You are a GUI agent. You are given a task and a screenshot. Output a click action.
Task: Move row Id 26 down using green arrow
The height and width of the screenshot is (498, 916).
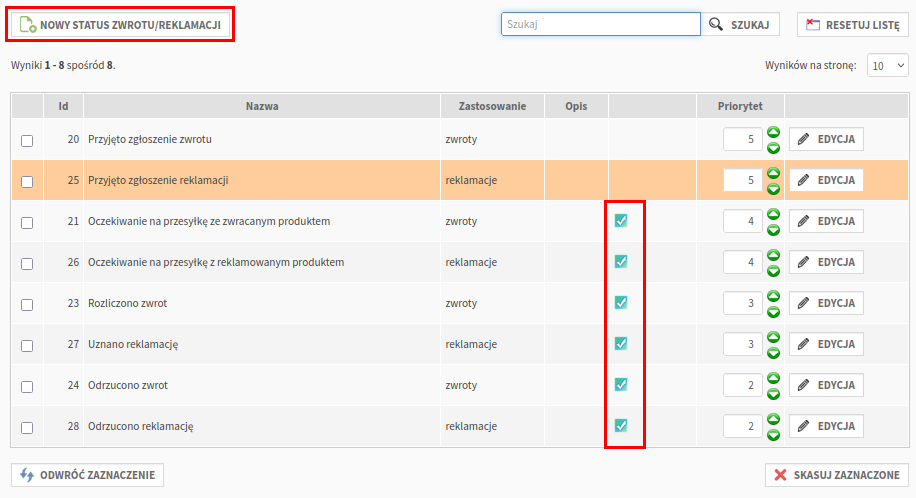773,271
